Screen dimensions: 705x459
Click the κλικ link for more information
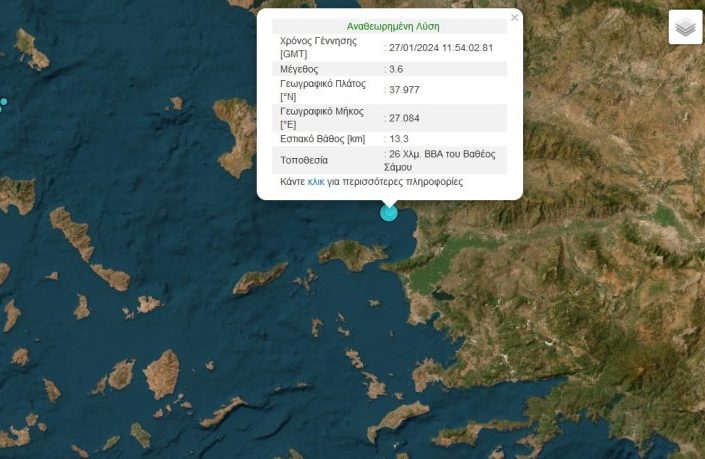coord(316,182)
